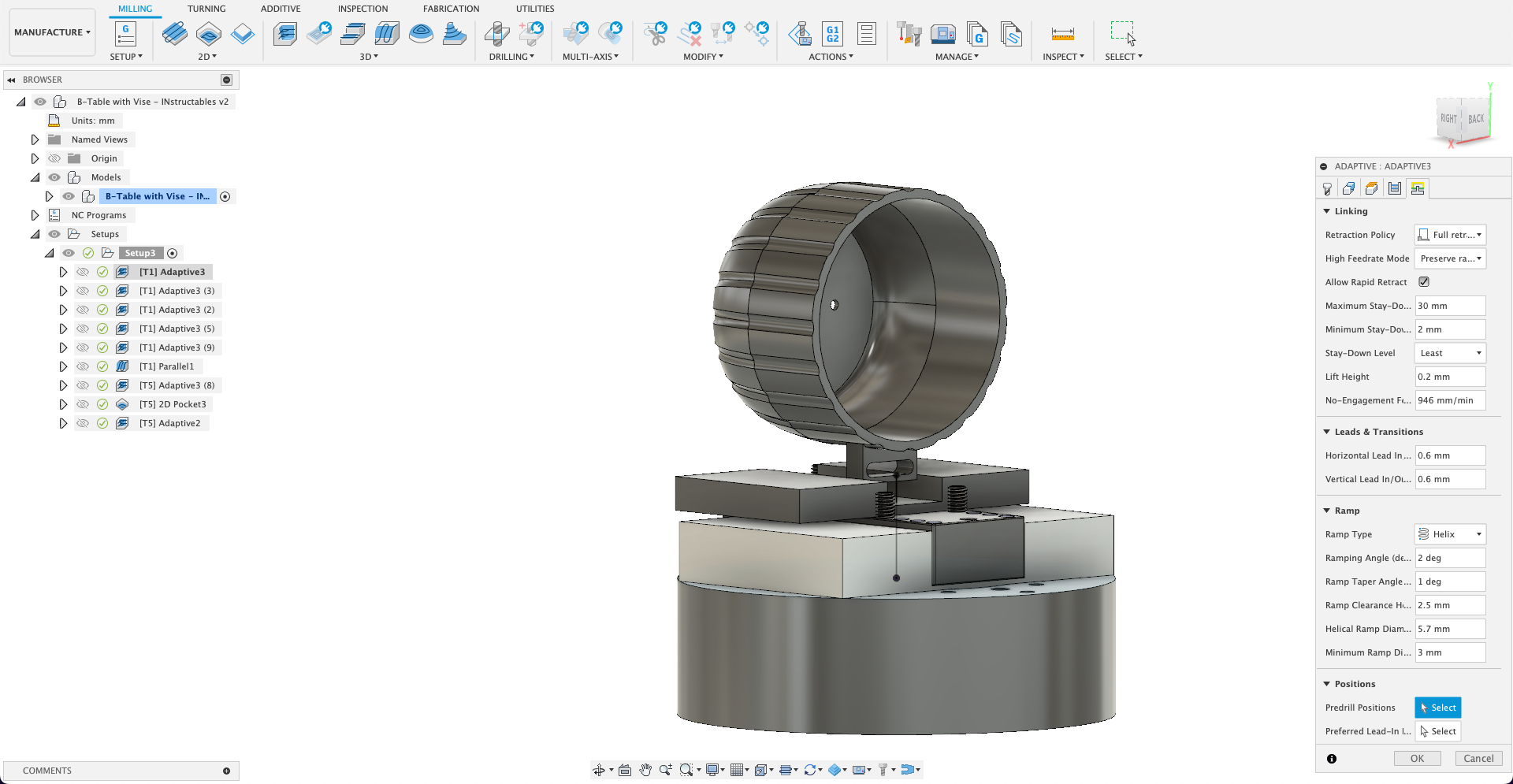Open the High Feedrate Mode dropdown
The image size is (1513, 784).
pos(1450,258)
